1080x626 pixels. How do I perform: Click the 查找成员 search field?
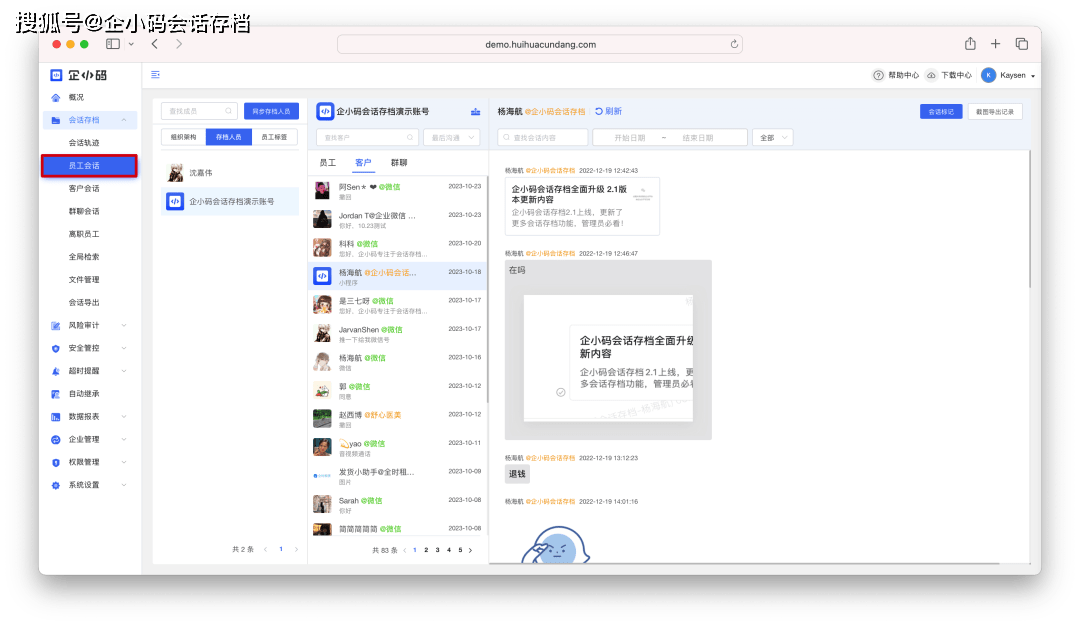tap(199, 111)
